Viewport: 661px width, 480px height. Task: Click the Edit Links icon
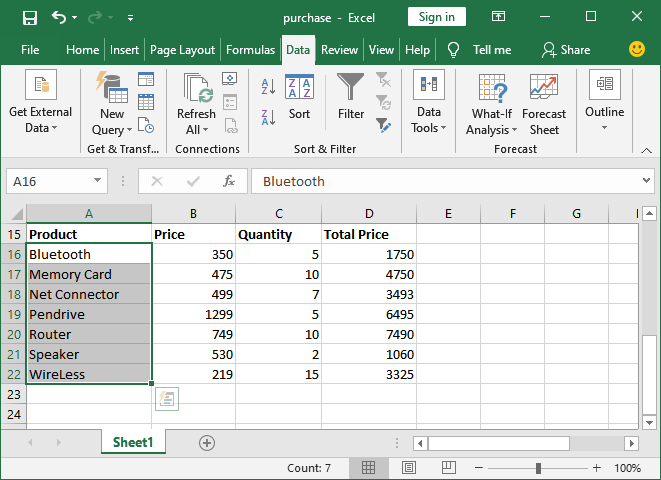point(231,126)
